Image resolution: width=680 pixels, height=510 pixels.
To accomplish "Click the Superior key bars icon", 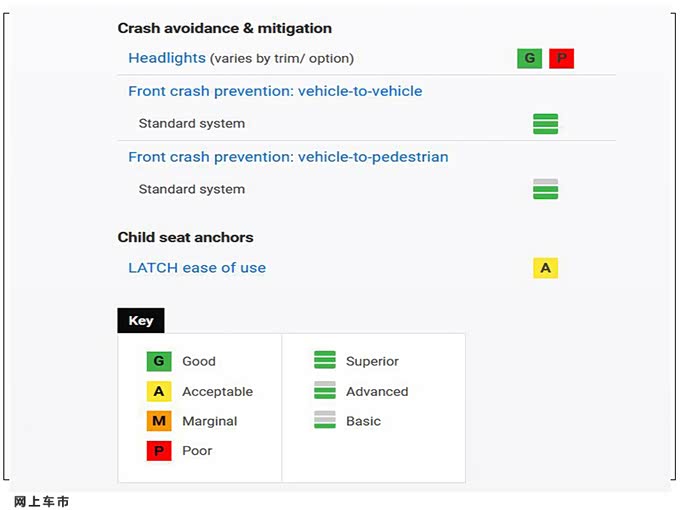I will 324,361.
